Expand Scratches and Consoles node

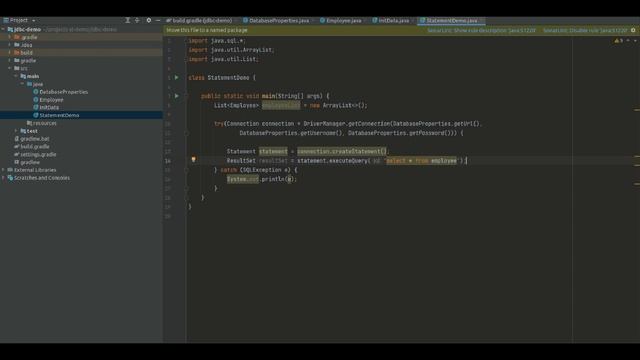(3, 178)
